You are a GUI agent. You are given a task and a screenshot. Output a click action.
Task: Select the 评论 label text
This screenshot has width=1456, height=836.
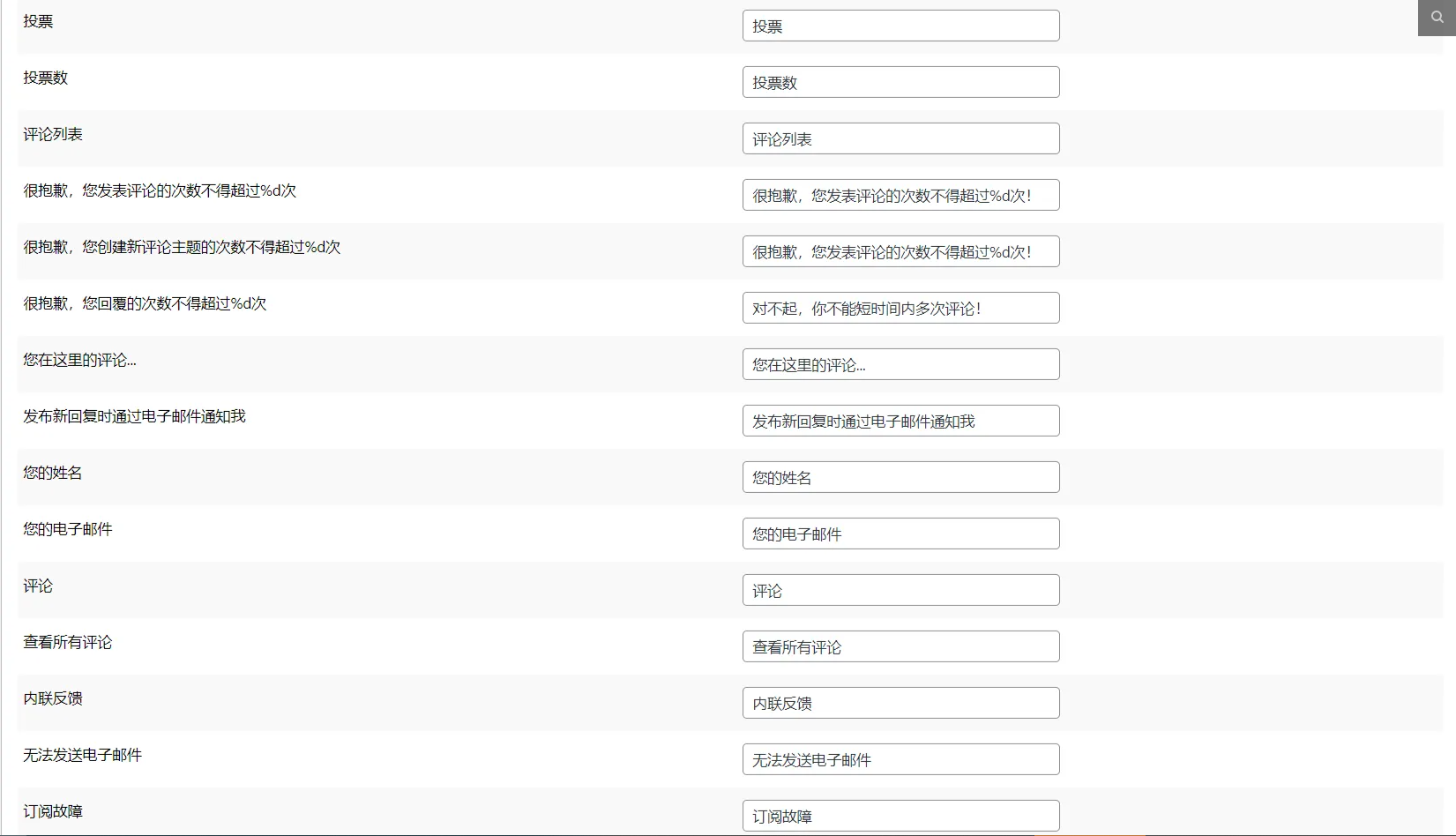38,586
